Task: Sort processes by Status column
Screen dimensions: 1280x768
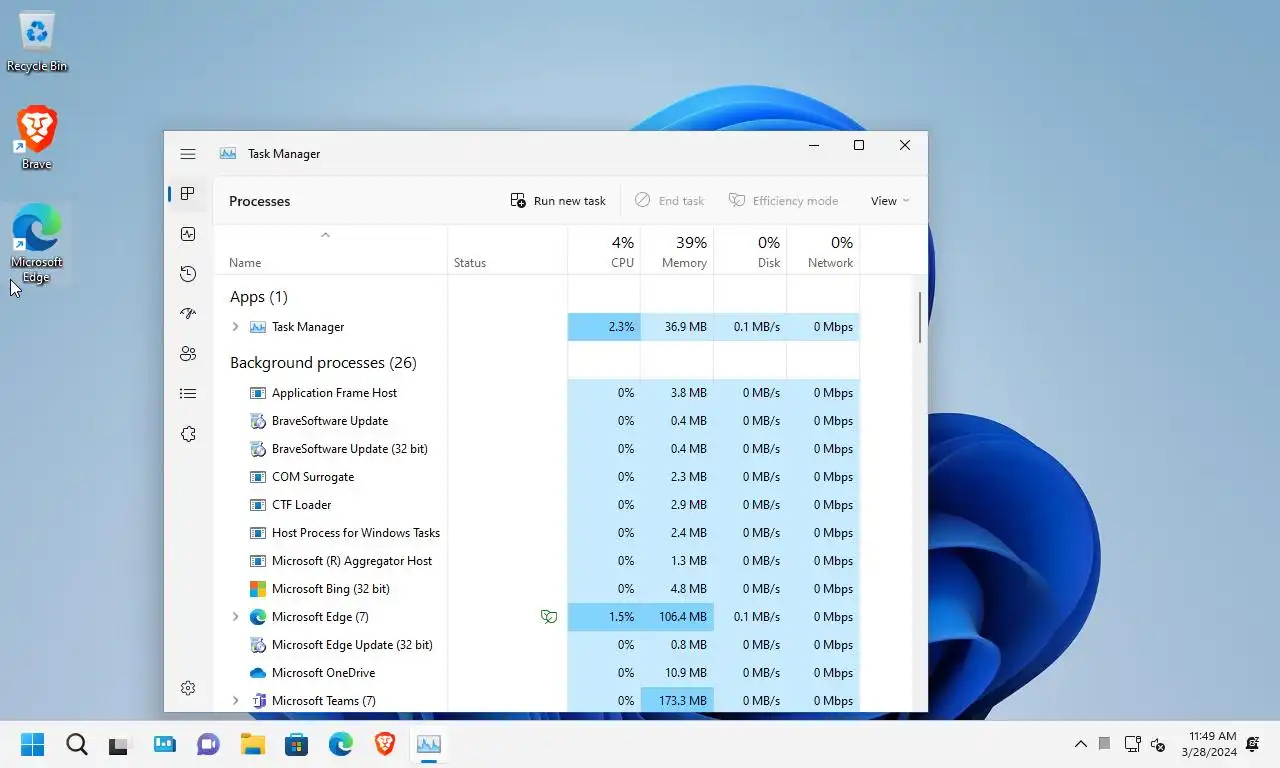Action: click(507, 250)
